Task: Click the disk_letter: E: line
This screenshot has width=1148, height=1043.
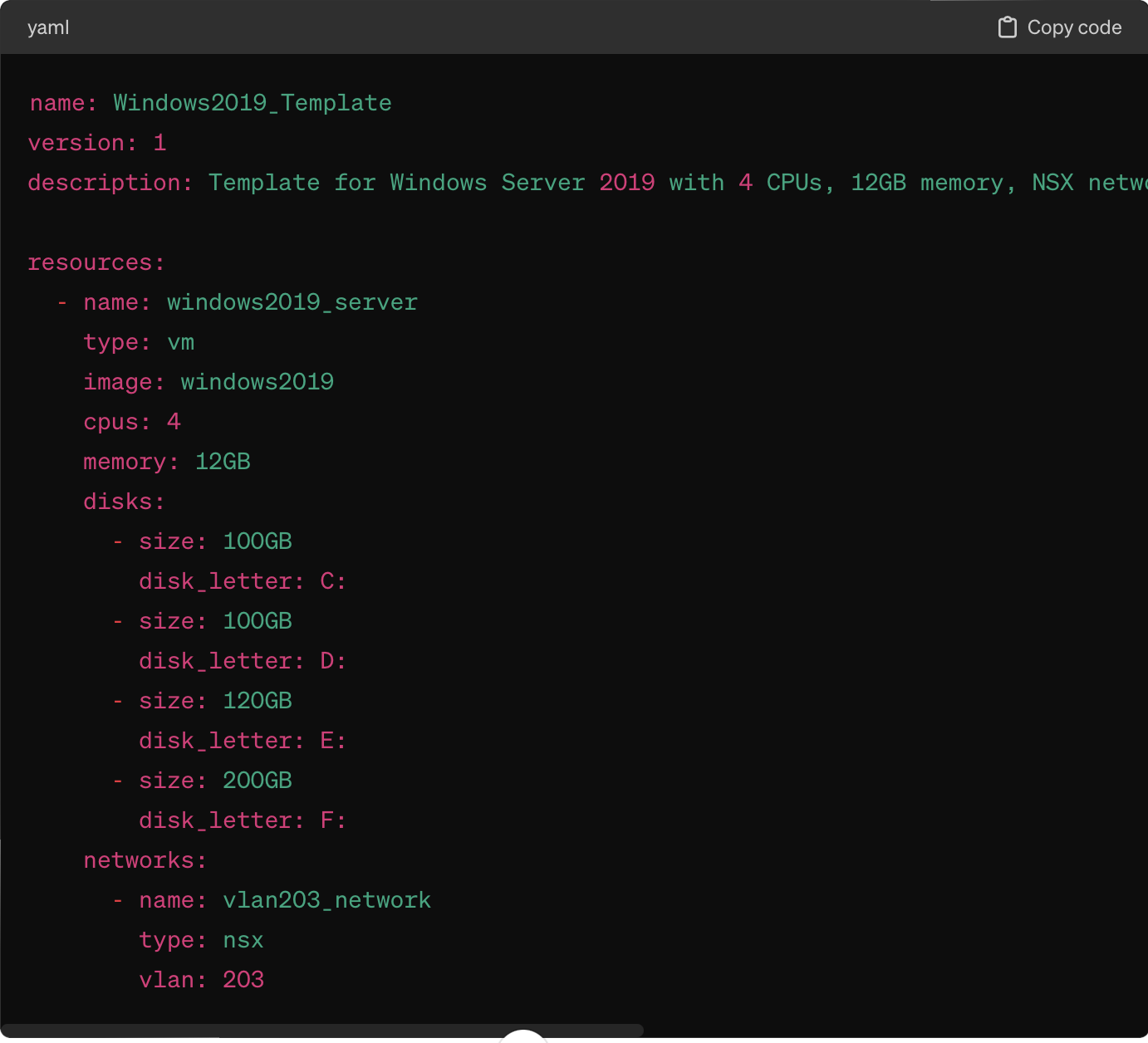Action: (x=243, y=741)
